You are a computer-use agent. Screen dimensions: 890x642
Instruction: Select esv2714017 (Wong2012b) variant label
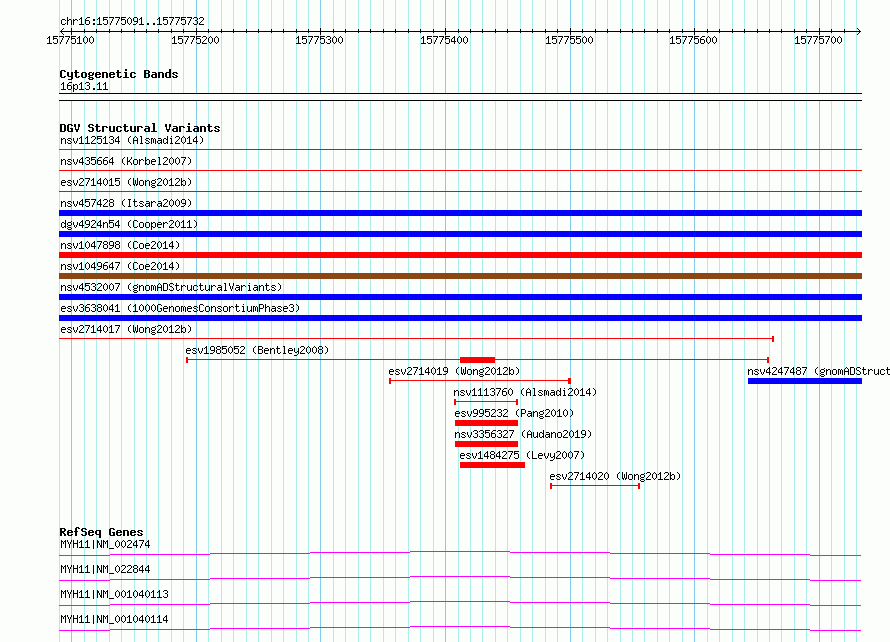point(126,329)
